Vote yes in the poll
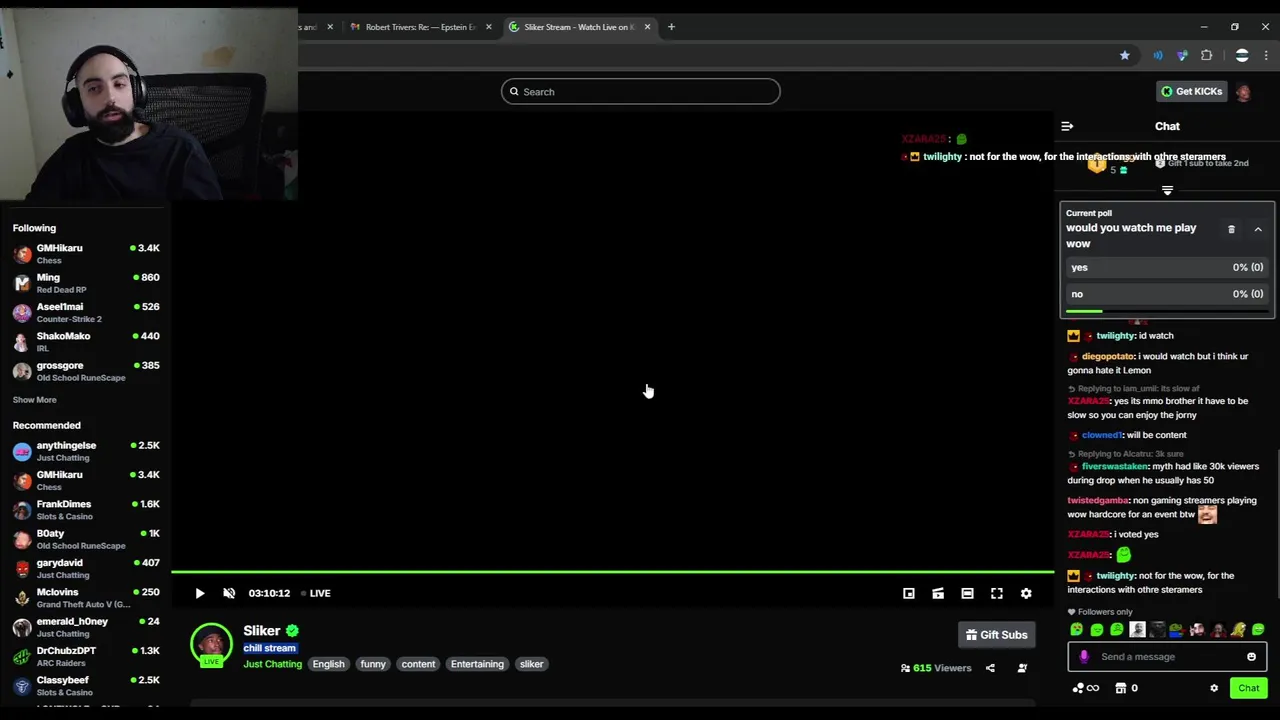Screen dimensions: 1280x720 pyautogui.click(x=1167, y=267)
